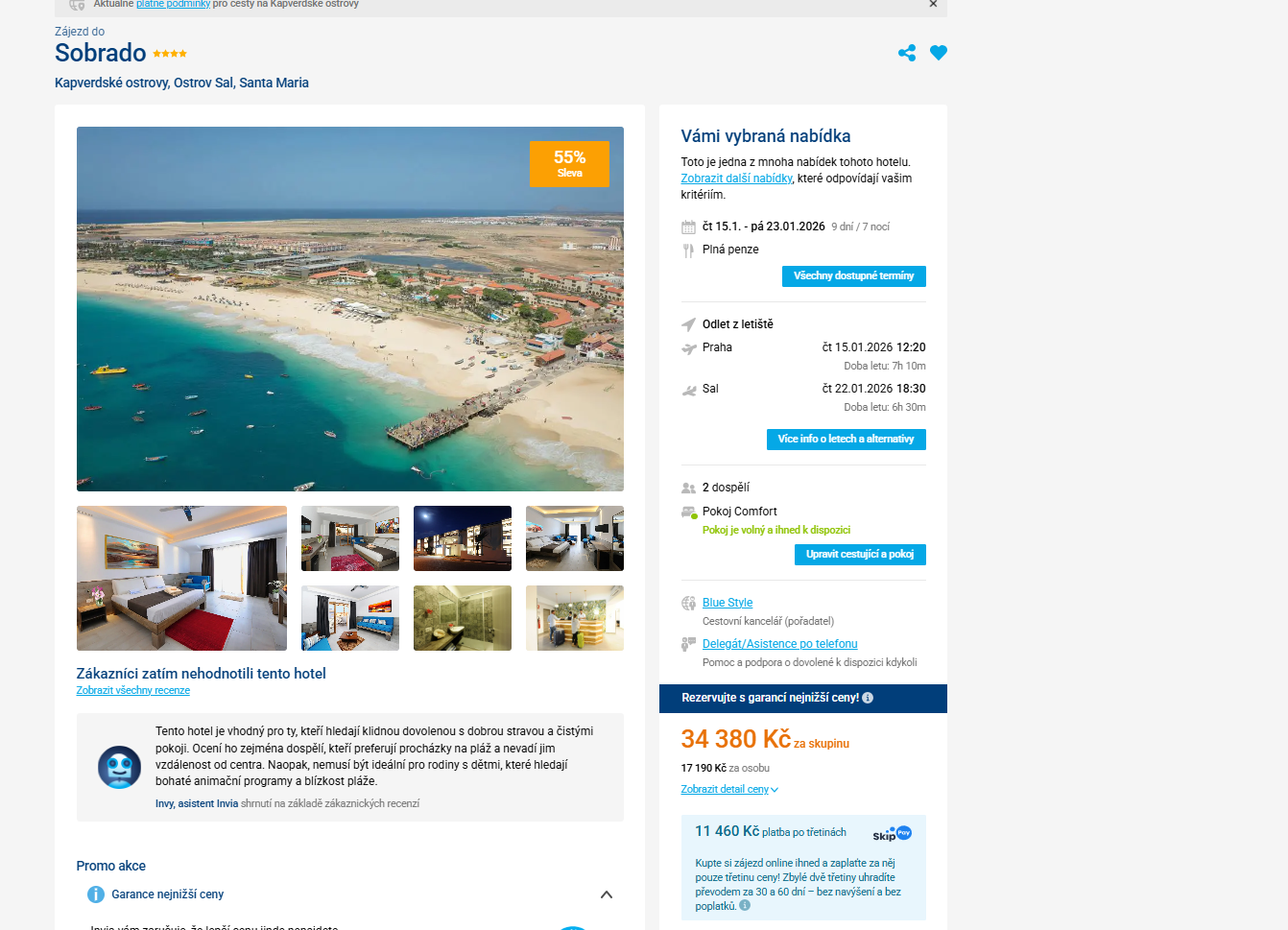Add hotel to favorites with heart icon
Image resolution: width=1288 pixels, height=930 pixels.
(x=939, y=53)
